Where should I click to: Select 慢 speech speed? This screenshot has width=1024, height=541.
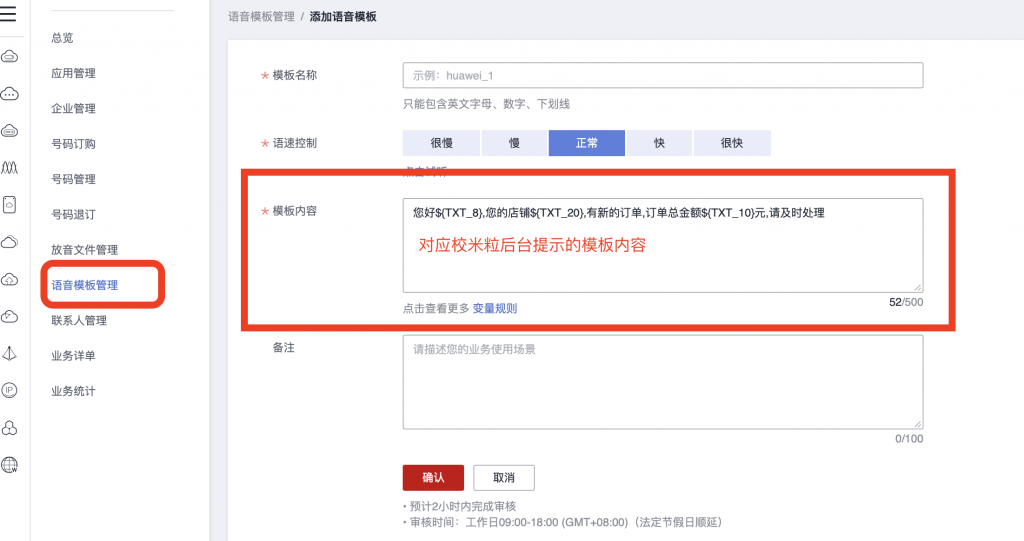pos(514,143)
